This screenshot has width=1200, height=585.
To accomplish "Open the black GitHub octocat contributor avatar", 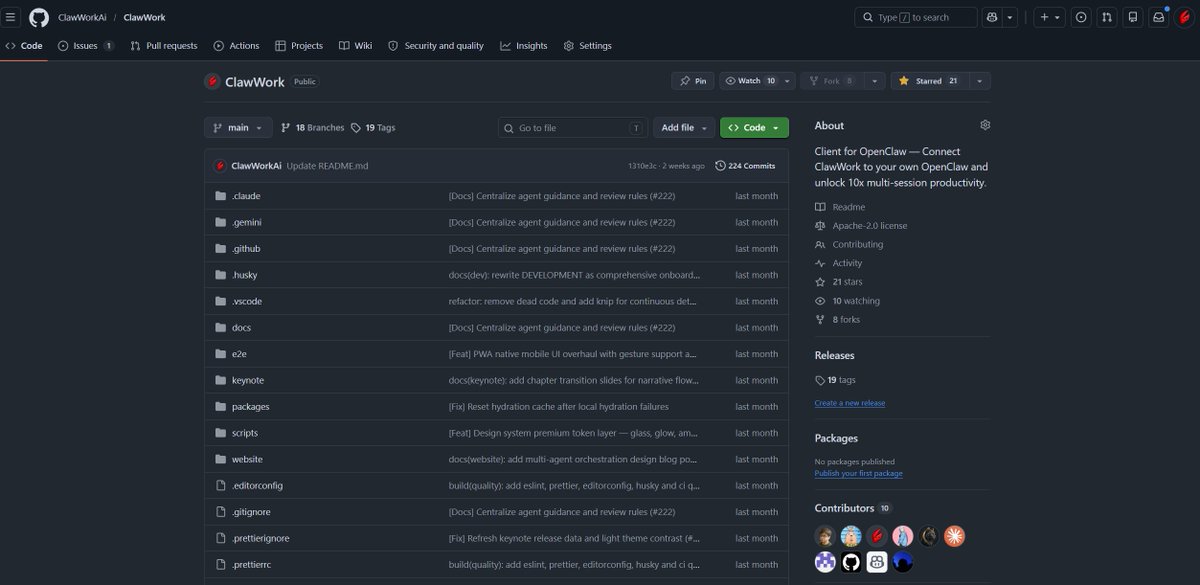I will click(x=851, y=562).
